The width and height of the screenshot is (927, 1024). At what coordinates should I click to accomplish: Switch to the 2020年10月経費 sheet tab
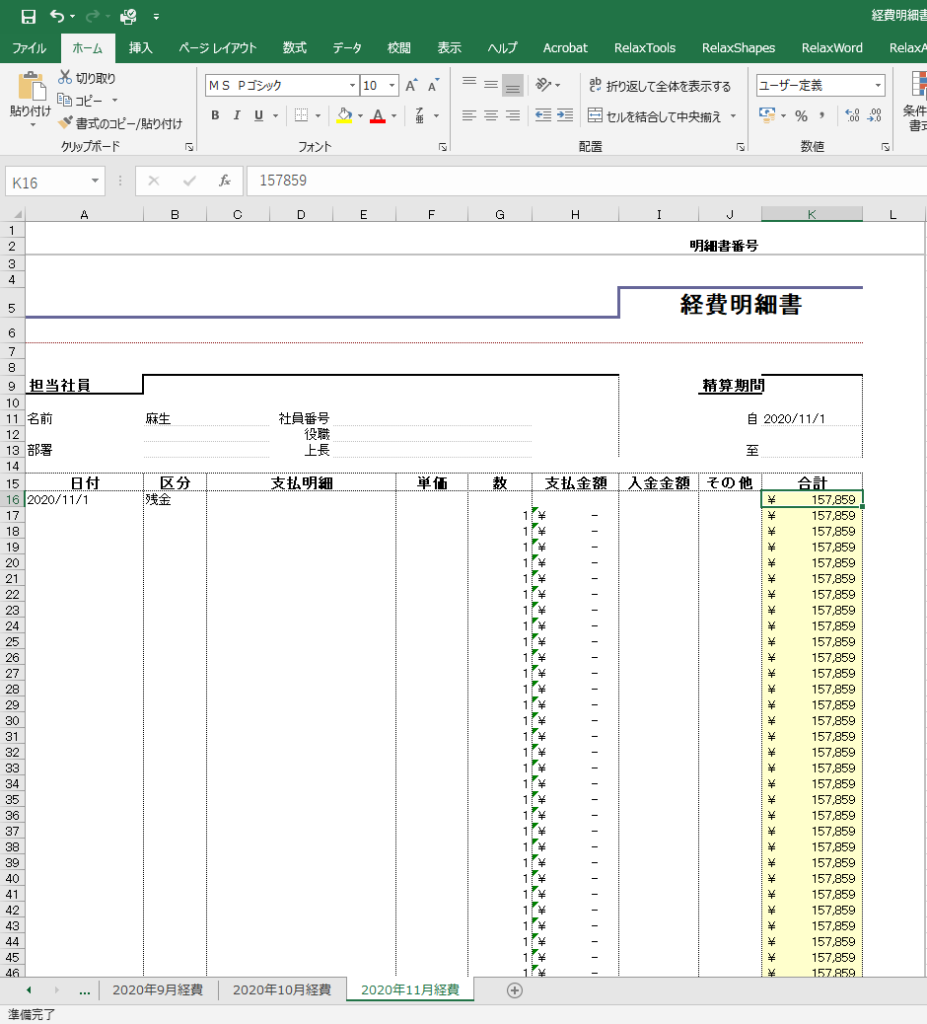(281, 990)
